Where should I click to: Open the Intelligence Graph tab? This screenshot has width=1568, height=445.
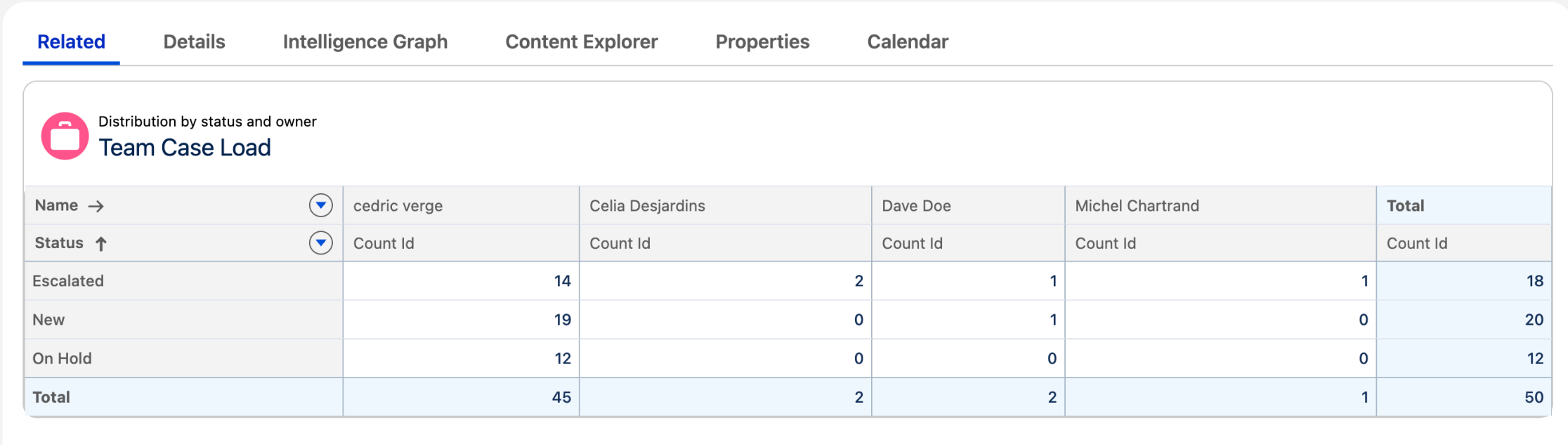click(365, 42)
